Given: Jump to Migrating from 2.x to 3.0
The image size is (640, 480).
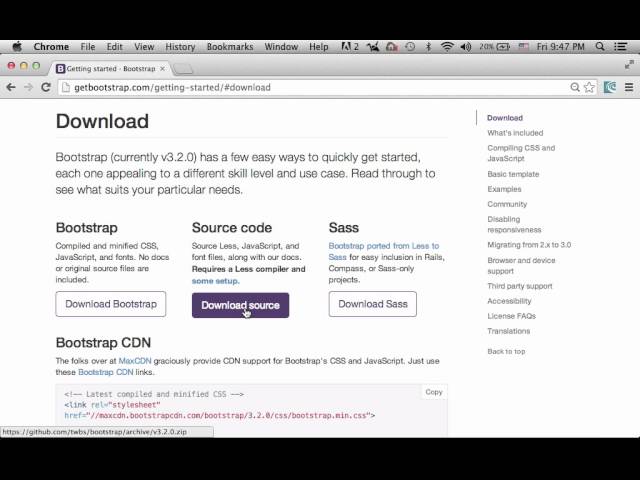Looking at the screenshot, I should 529,245.
